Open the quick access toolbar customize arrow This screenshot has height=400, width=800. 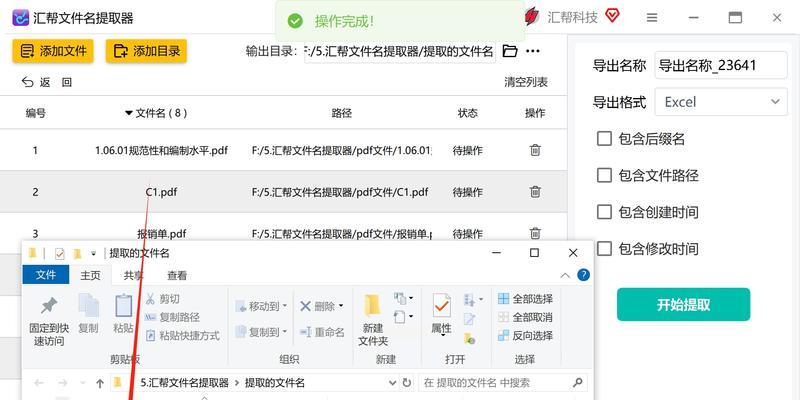[x=93, y=253]
